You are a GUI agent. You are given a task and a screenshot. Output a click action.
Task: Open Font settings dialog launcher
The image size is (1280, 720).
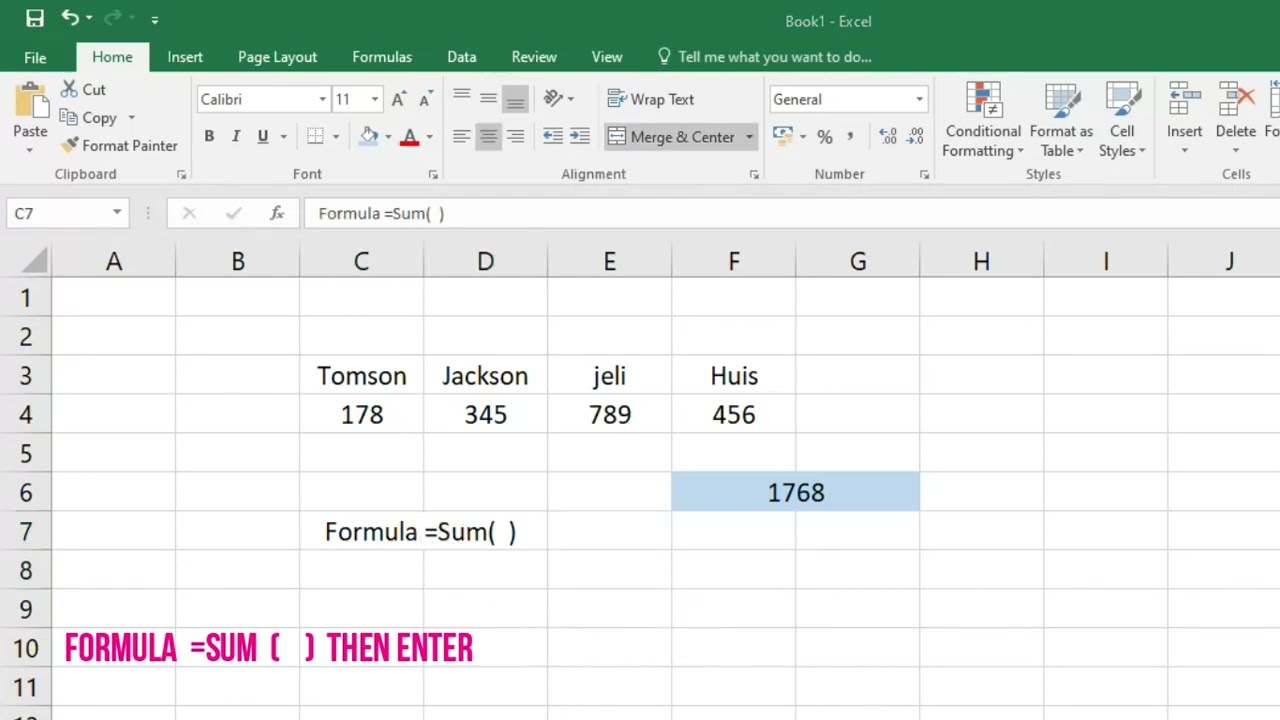point(433,174)
